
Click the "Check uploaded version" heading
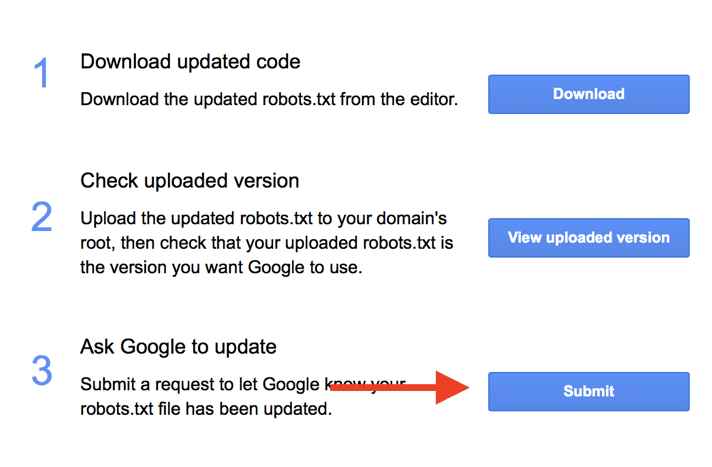click(189, 181)
